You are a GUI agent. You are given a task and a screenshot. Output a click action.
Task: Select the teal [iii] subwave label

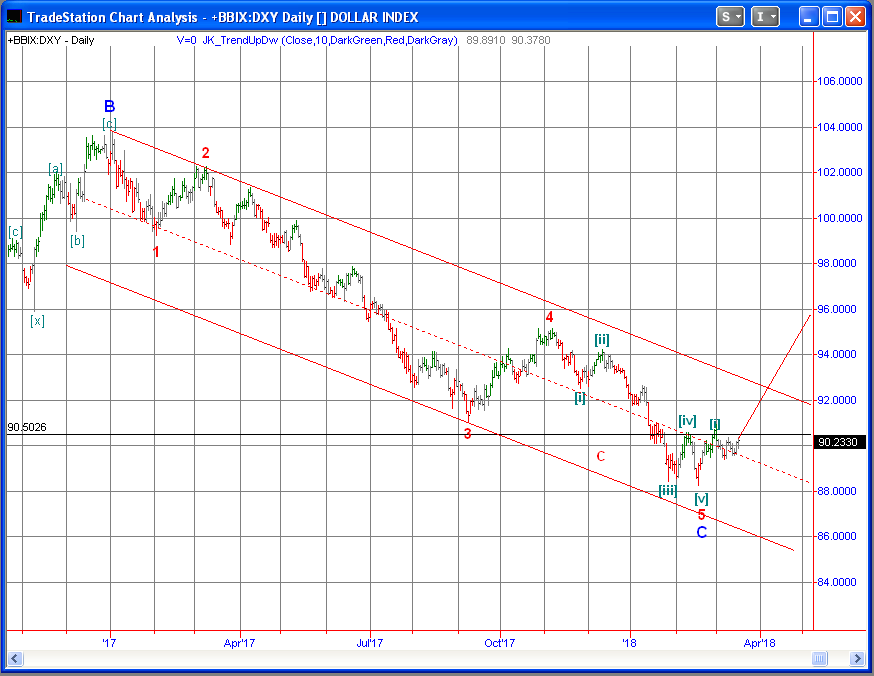tap(668, 490)
